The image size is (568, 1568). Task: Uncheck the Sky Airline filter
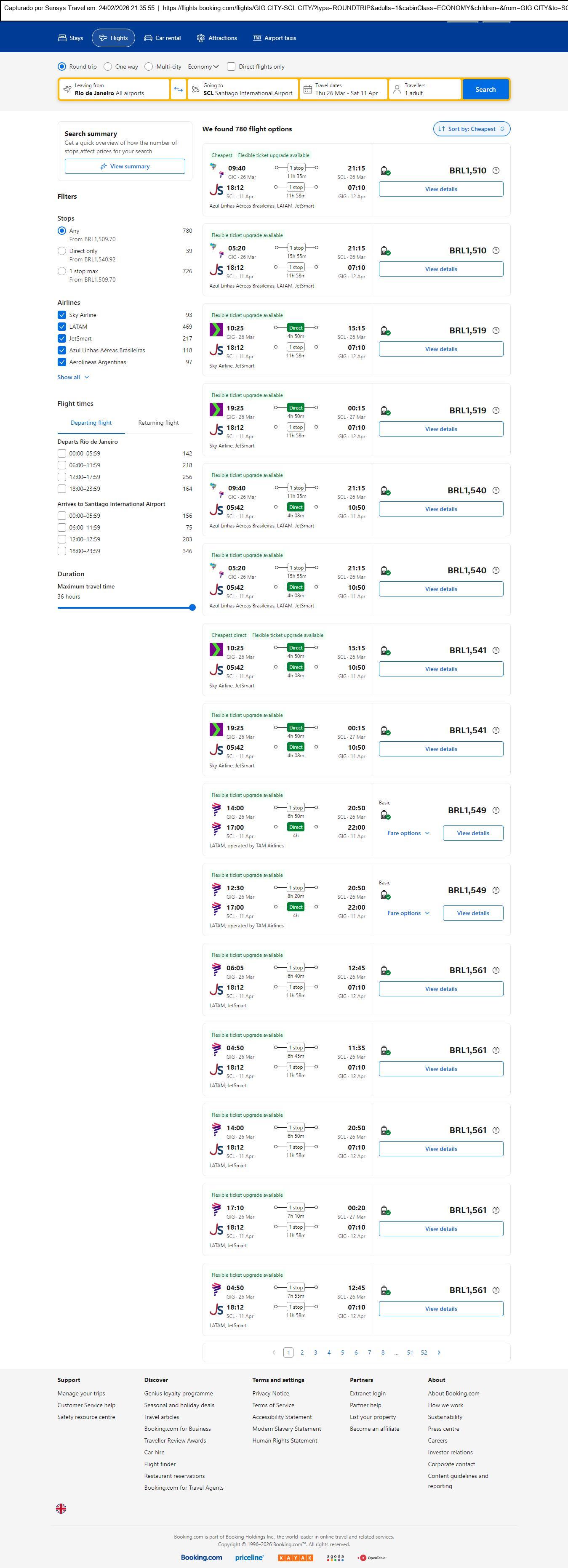(x=61, y=315)
